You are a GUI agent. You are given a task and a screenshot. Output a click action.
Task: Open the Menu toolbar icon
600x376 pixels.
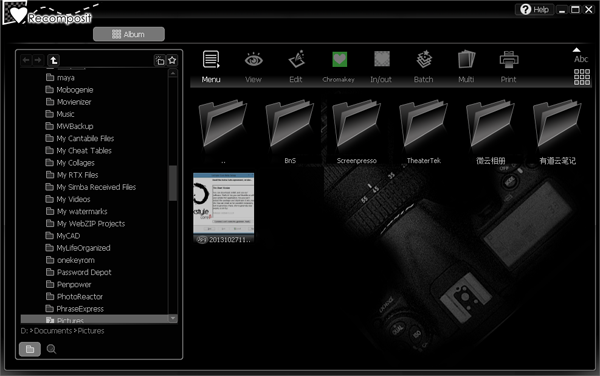pyautogui.click(x=211, y=67)
